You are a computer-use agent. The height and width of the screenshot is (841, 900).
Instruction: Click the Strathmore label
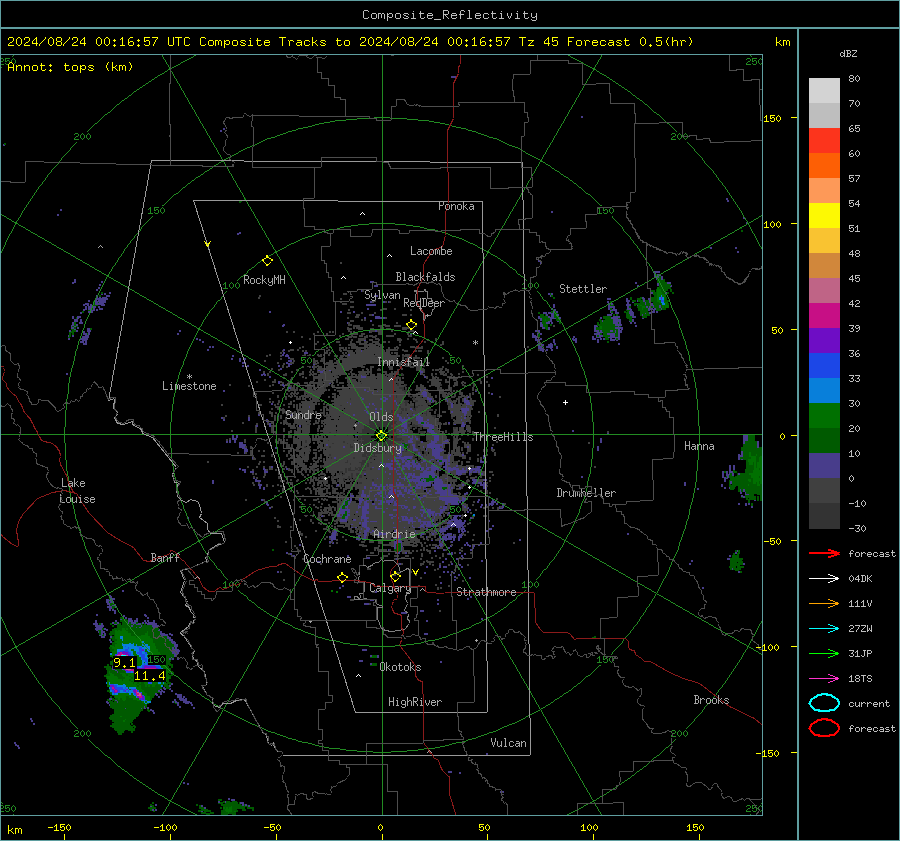486,592
